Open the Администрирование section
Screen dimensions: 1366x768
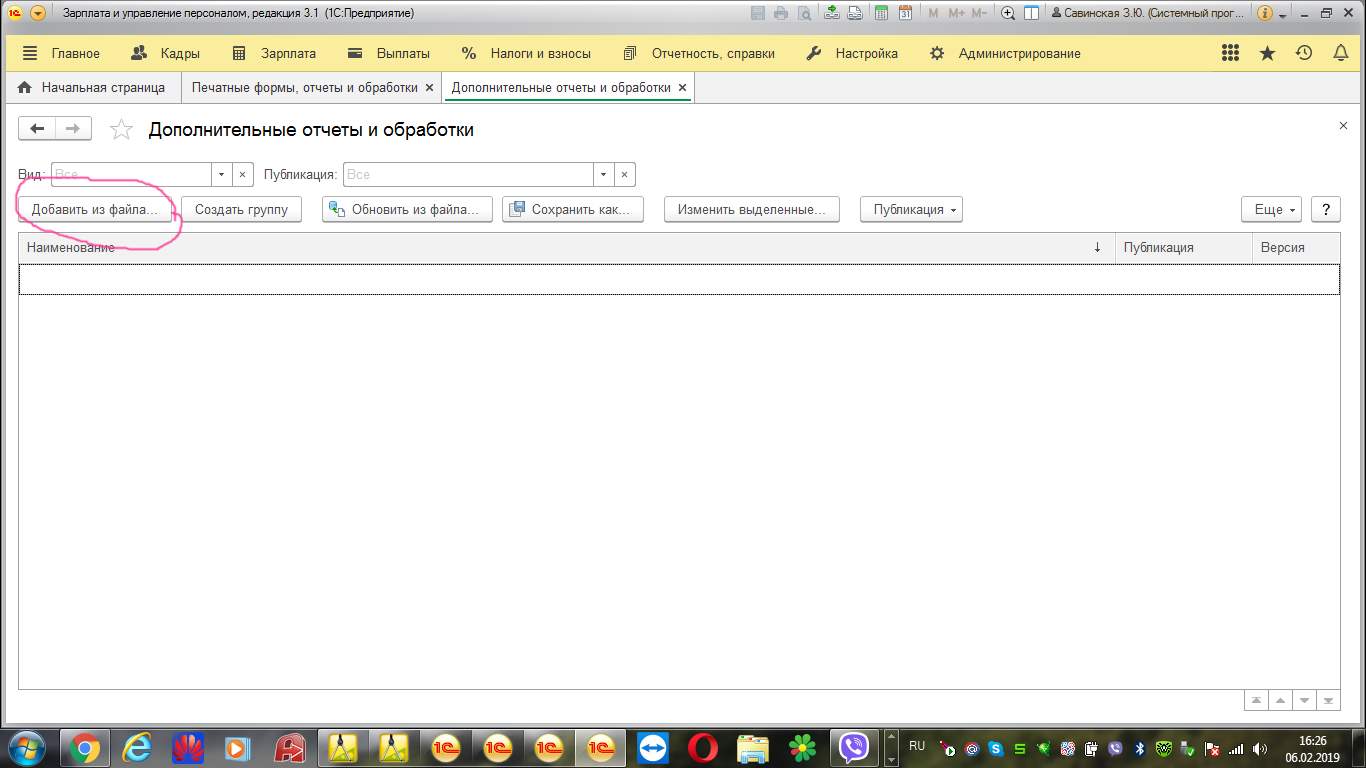(x=1004, y=54)
